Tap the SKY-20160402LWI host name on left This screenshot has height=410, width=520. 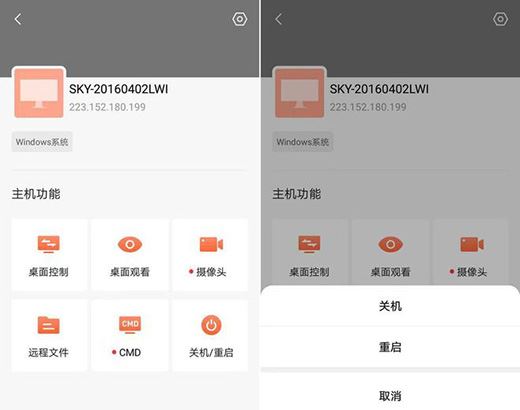click(x=118, y=89)
